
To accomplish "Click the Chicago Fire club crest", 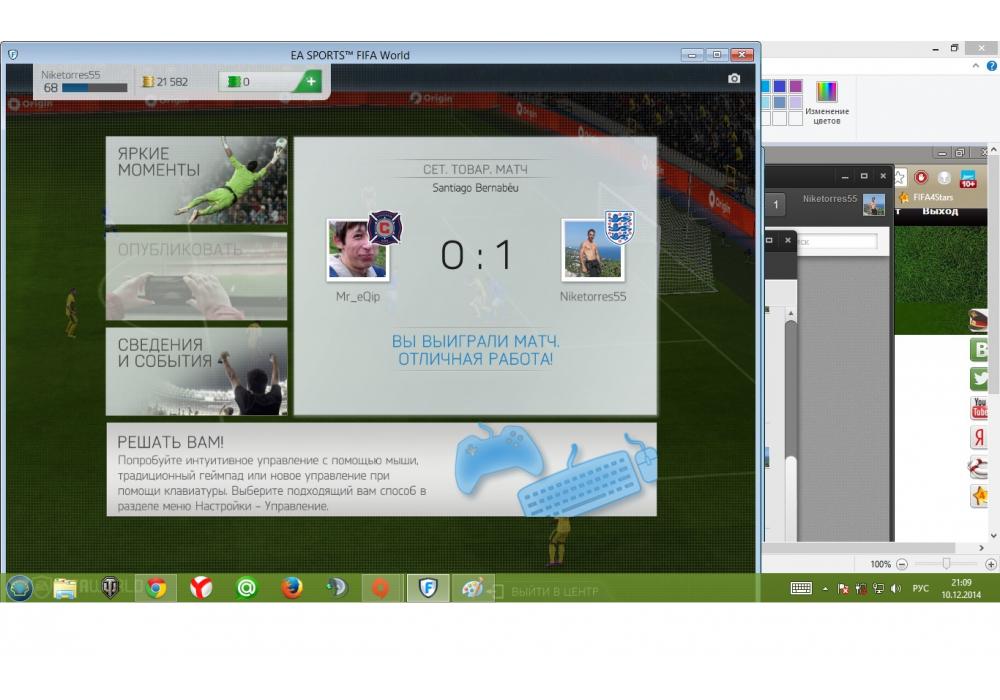I will 385,228.
